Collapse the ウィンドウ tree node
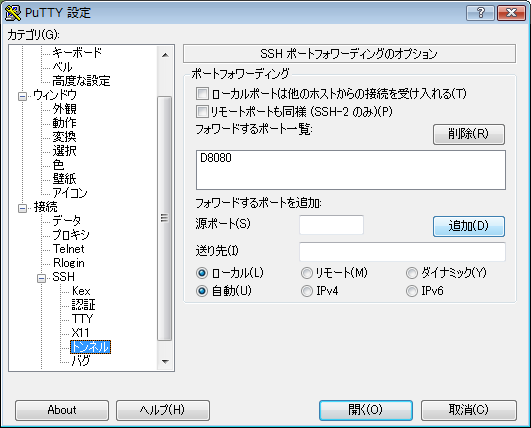 coord(22,97)
